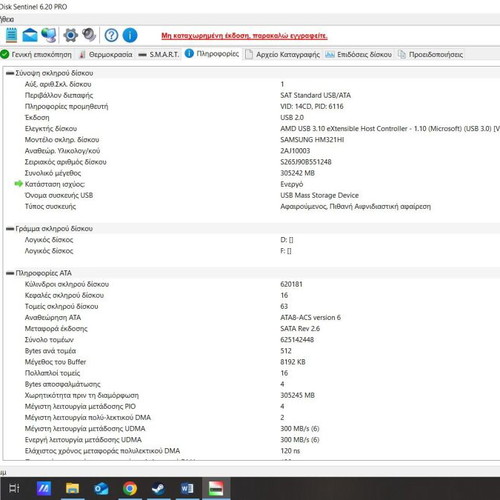
Task: Open the Προειδοποιήσεις tab
Action: pos(430,54)
